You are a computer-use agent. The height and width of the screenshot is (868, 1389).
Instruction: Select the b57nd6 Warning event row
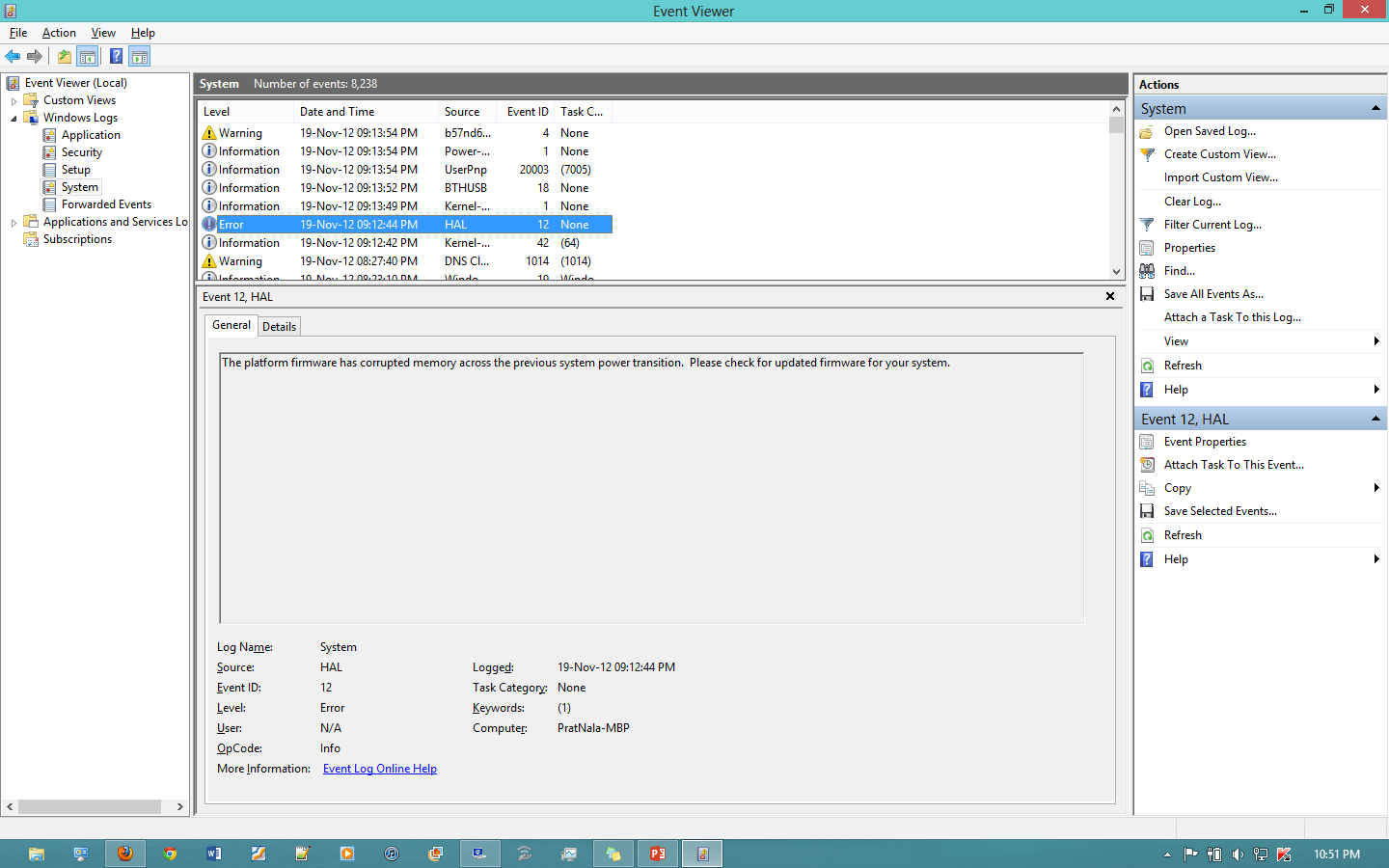405,133
